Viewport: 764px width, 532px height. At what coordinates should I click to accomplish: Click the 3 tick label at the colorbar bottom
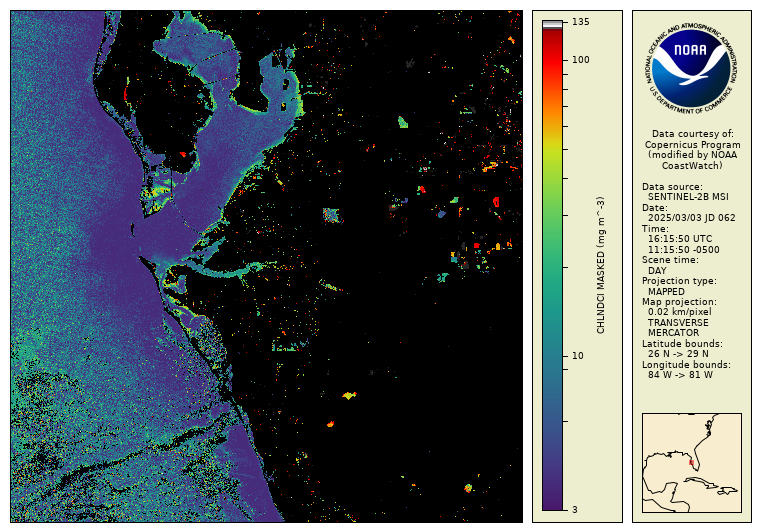(574, 510)
